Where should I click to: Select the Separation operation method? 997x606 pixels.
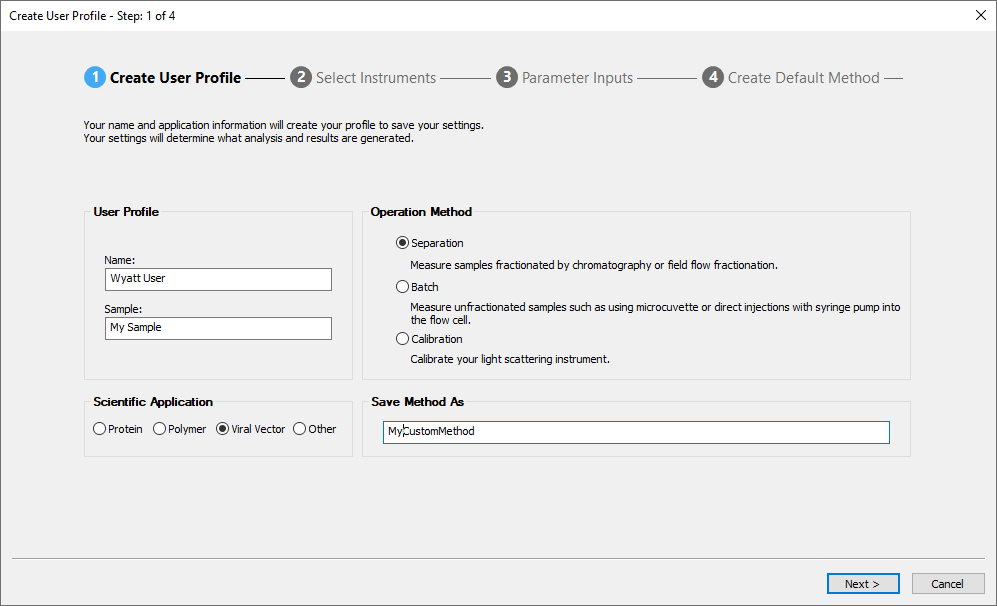403,243
